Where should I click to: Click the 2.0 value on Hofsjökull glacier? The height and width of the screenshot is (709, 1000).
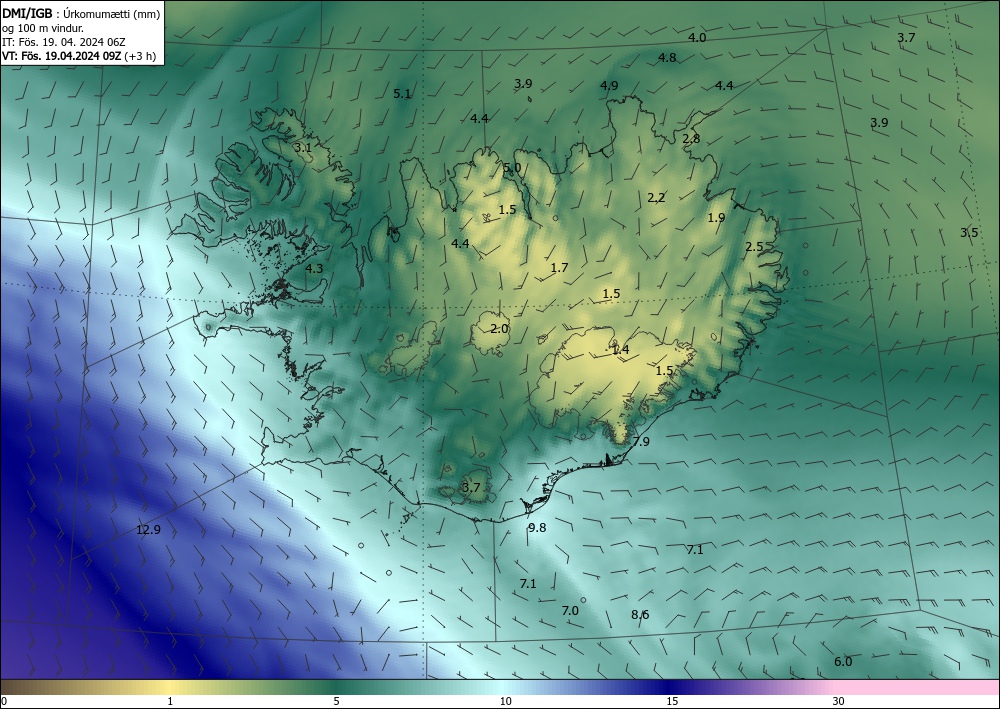pos(499,328)
